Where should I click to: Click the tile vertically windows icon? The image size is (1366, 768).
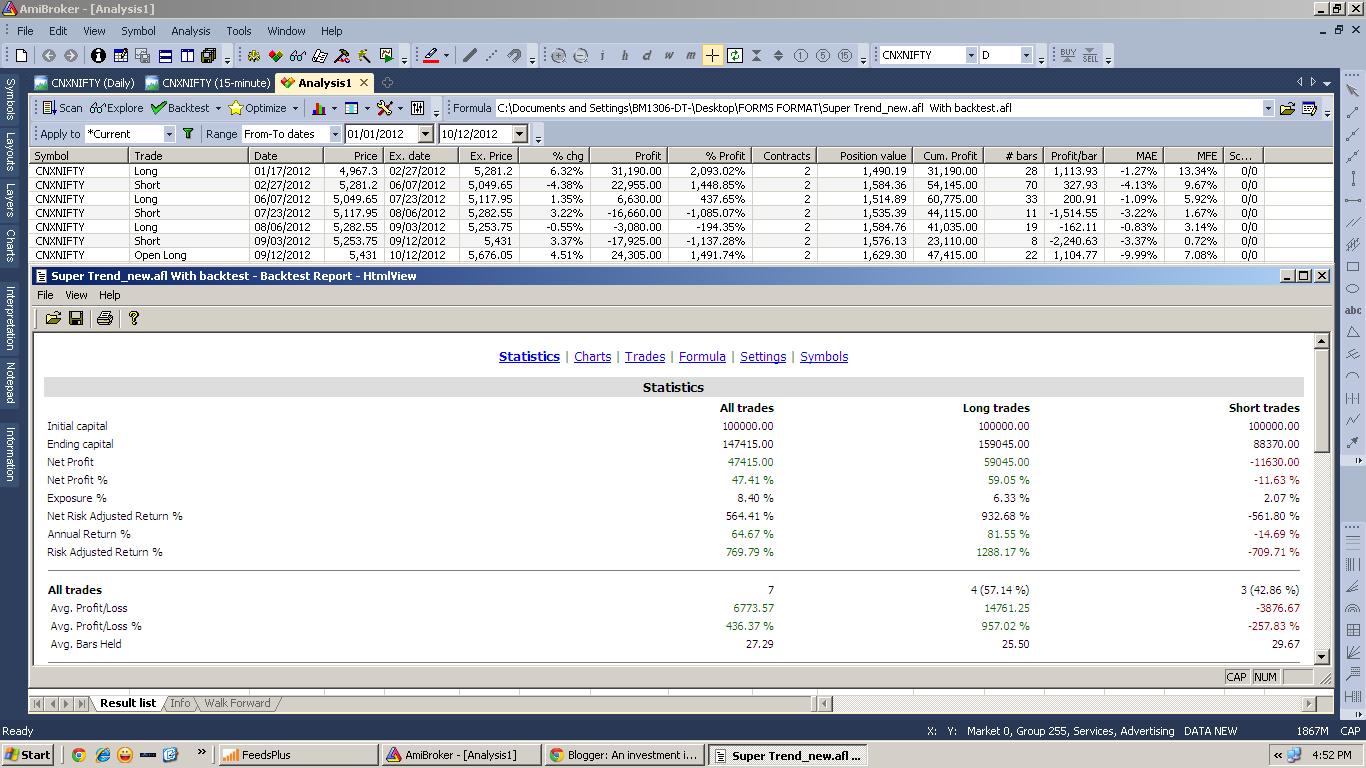tap(187, 56)
